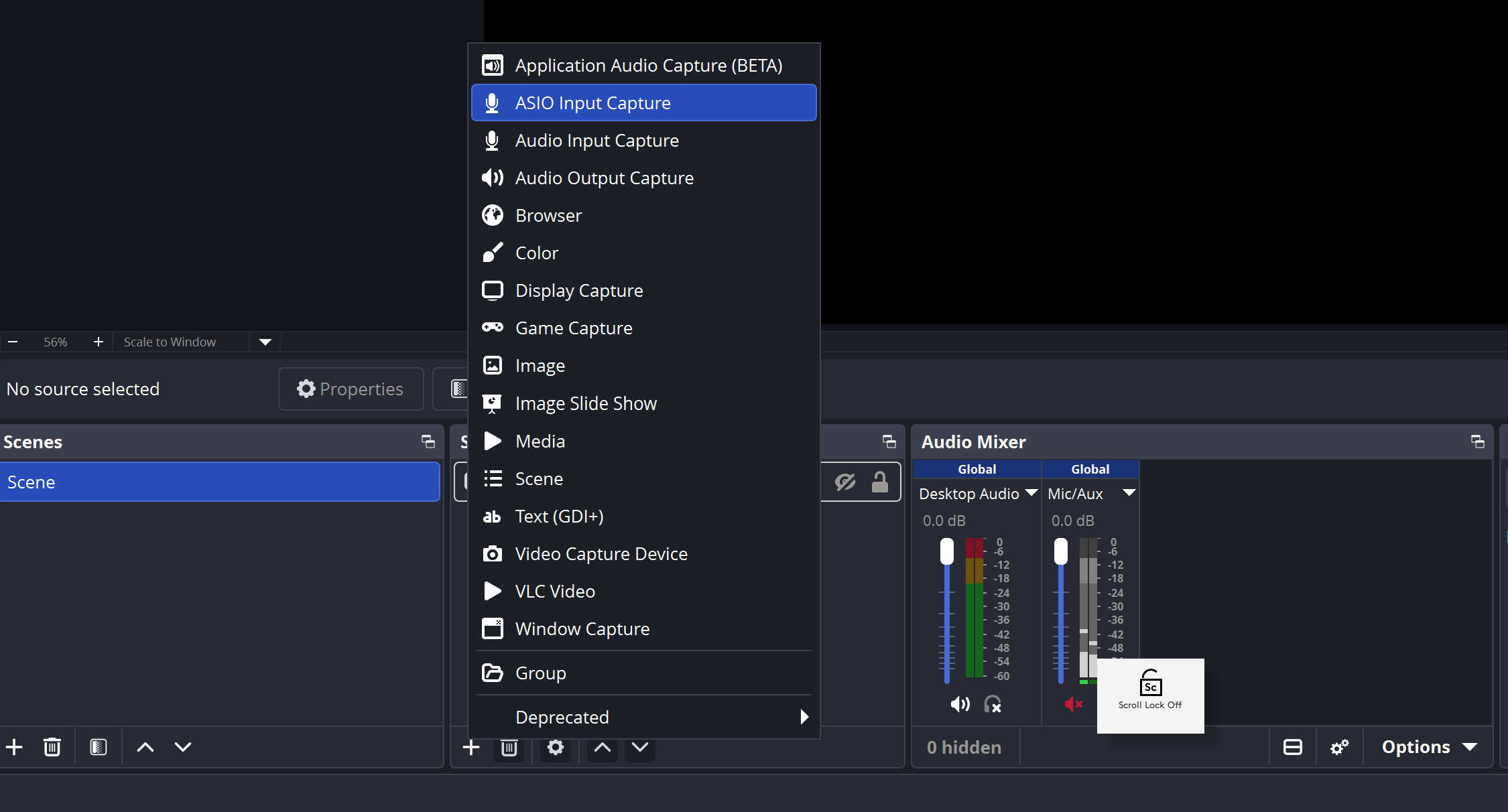Zoom in the preview with plus button
The height and width of the screenshot is (812, 1508).
click(99, 342)
